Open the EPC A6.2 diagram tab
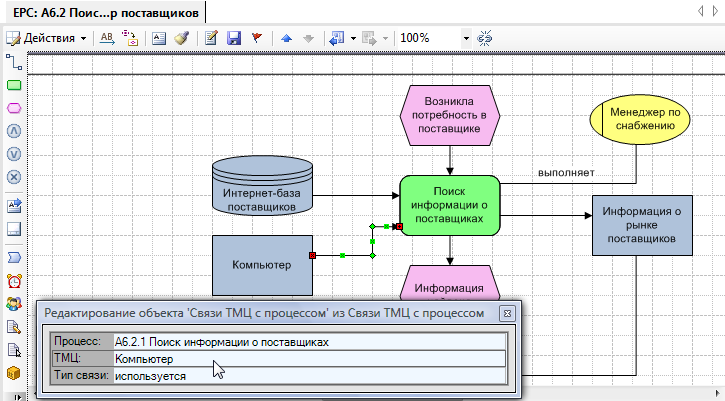 pyautogui.click(x=106, y=12)
